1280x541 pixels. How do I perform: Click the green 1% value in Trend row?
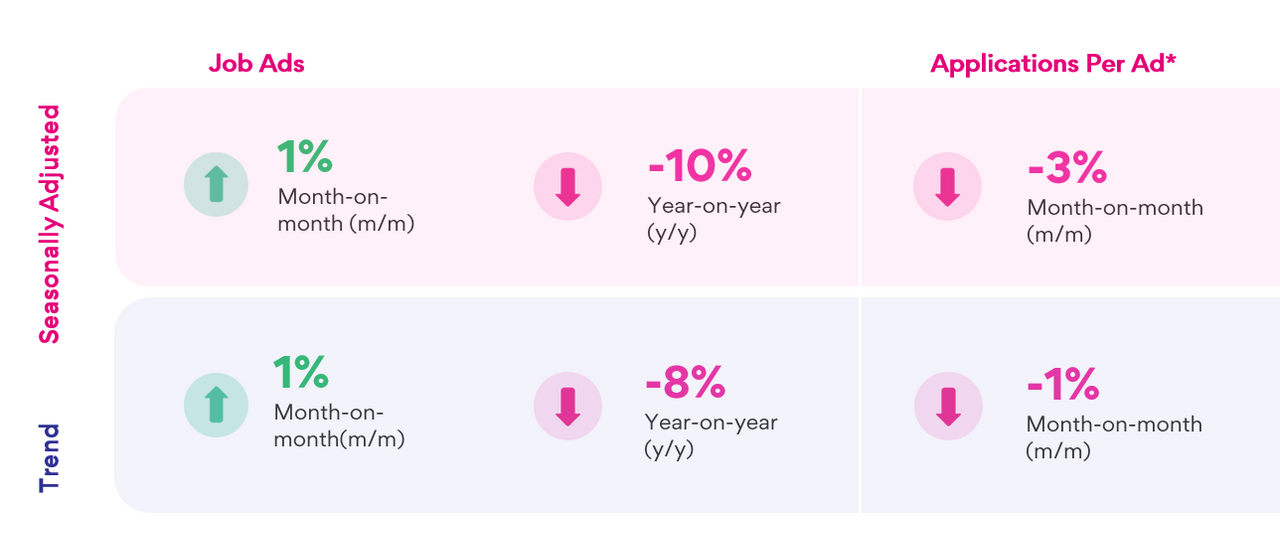coord(301,373)
